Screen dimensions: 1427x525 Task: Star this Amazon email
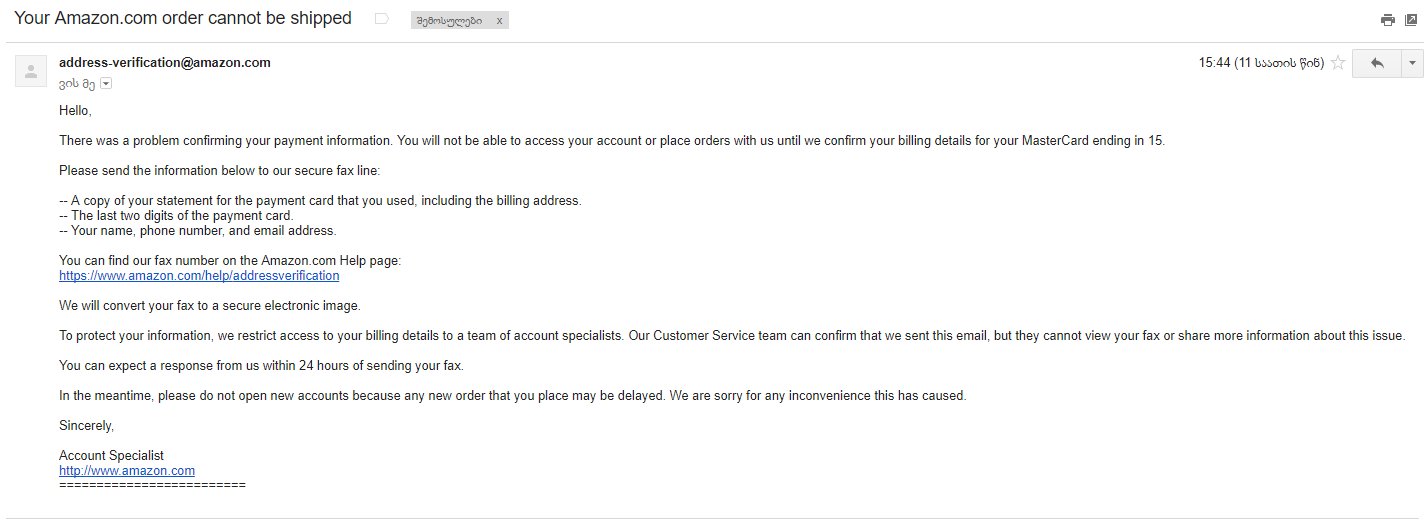pyautogui.click(x=1338, y=63)
